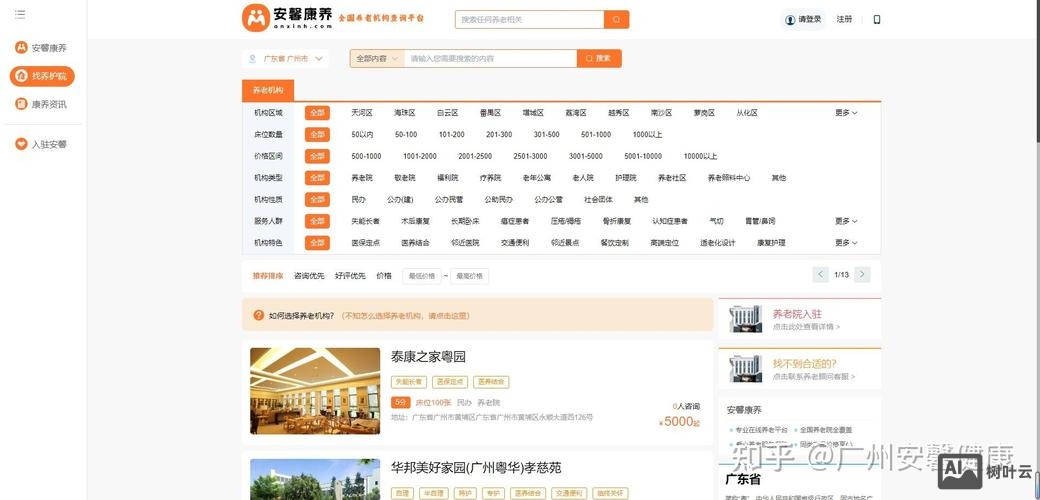Open the 广东省 广州市 location dropdown
The width and height of the screenshot is (1040, 500).
click(x=285, y=58)
